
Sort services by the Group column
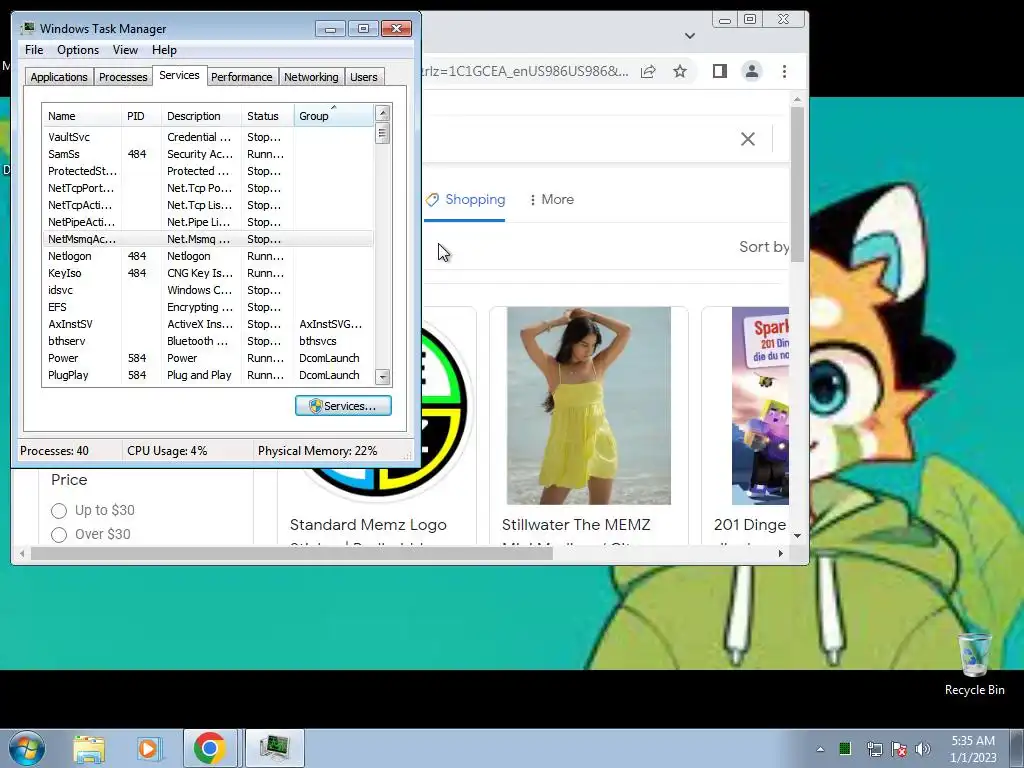pos(333,116)
